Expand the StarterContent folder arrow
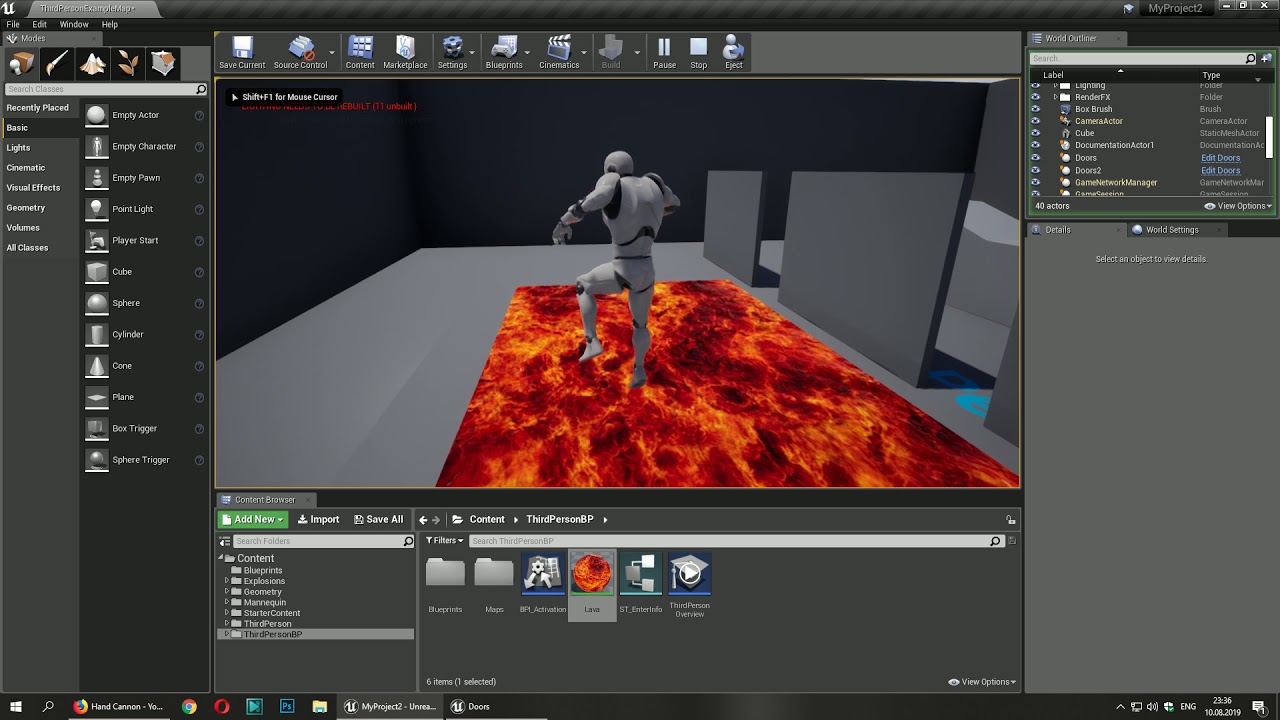 227,613
